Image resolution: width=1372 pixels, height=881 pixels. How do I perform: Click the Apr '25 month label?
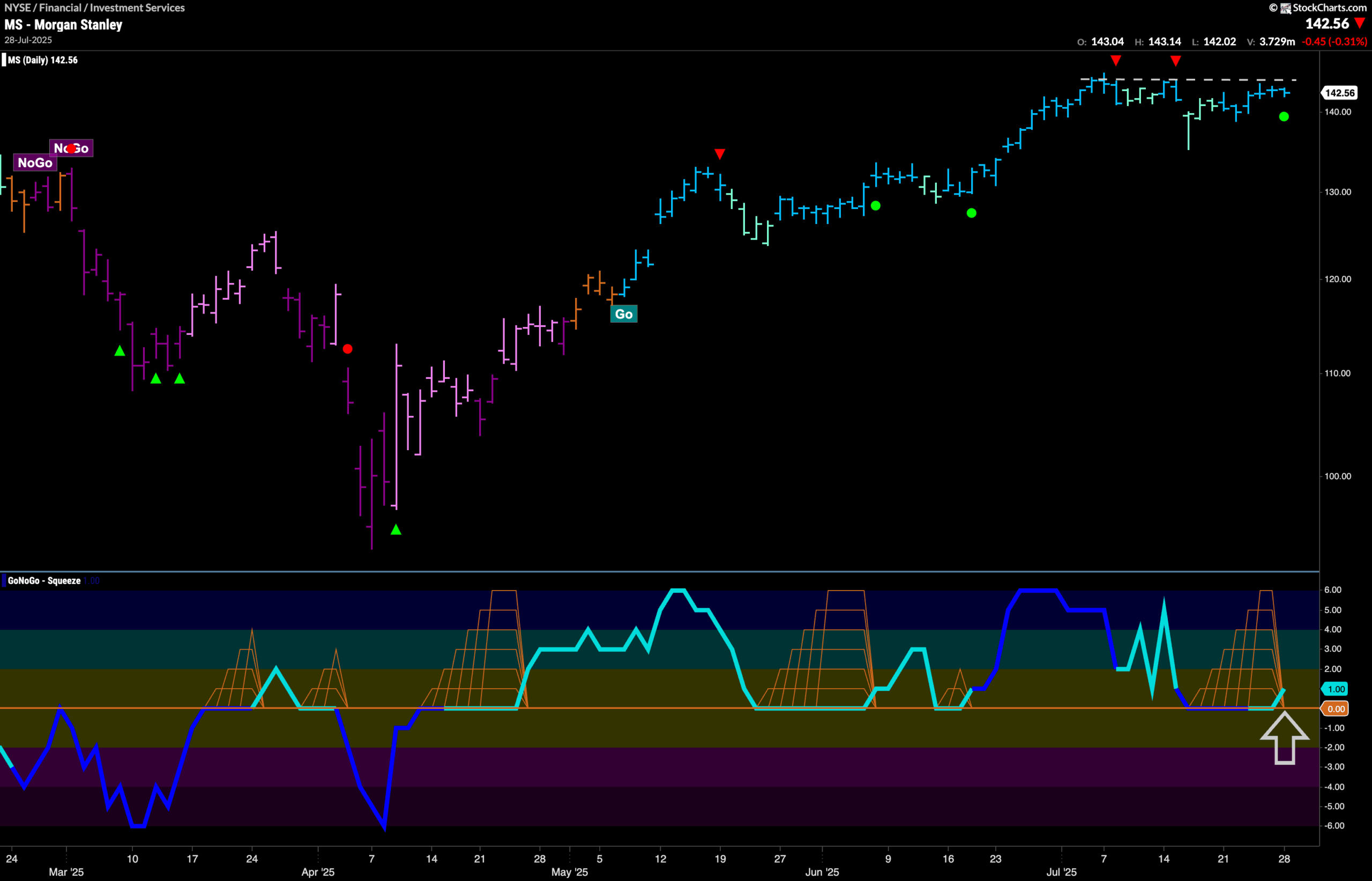(318, 872)
